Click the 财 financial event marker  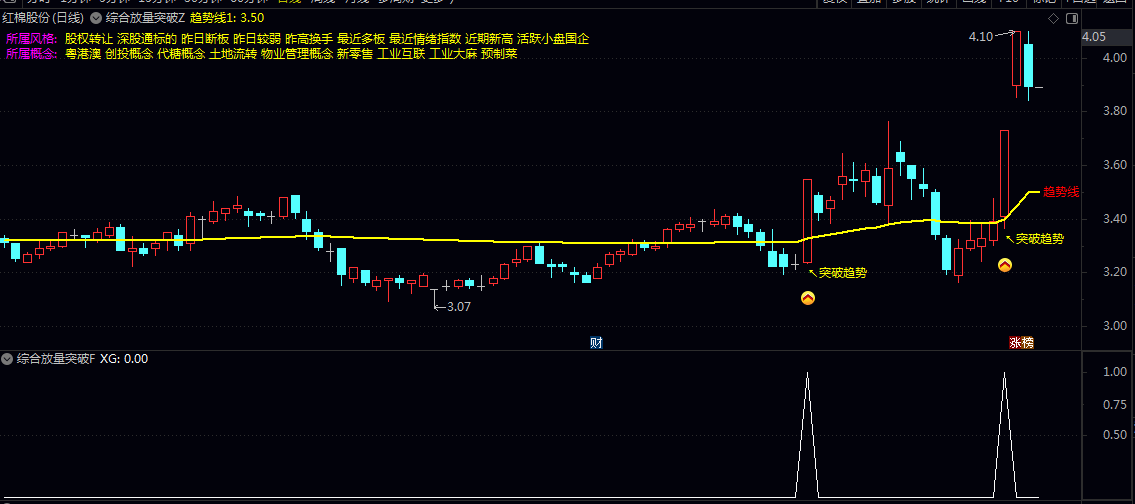coord(596,343)
